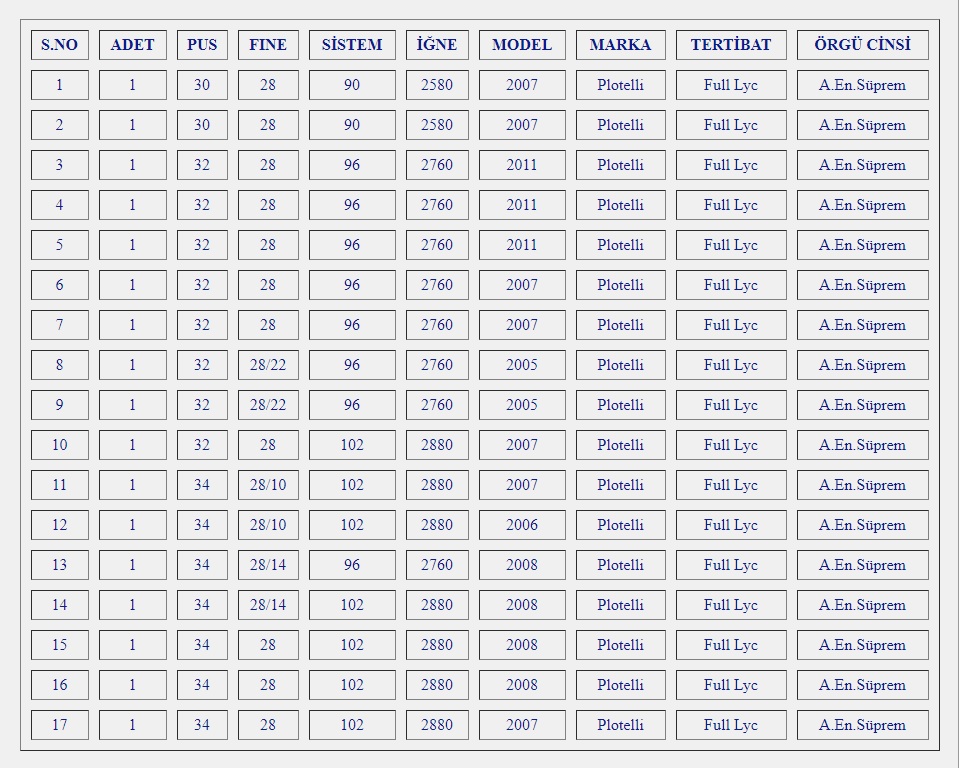Click the MODEL column header
960x768 pixels.
pos(522,45)
